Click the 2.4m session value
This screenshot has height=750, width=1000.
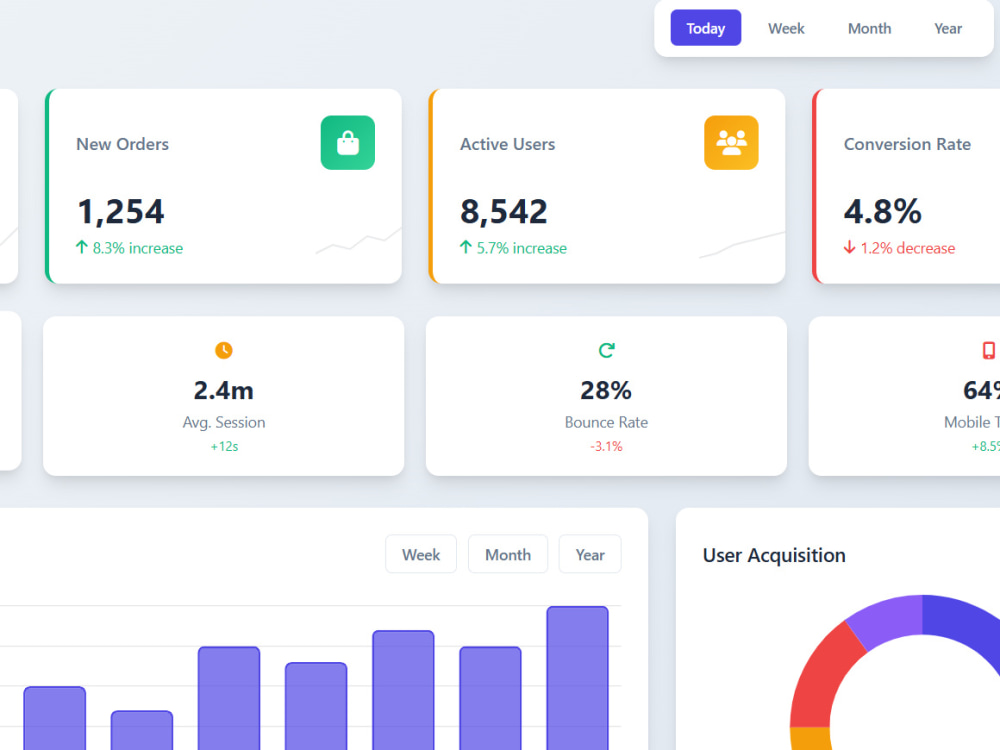point(224,390)
